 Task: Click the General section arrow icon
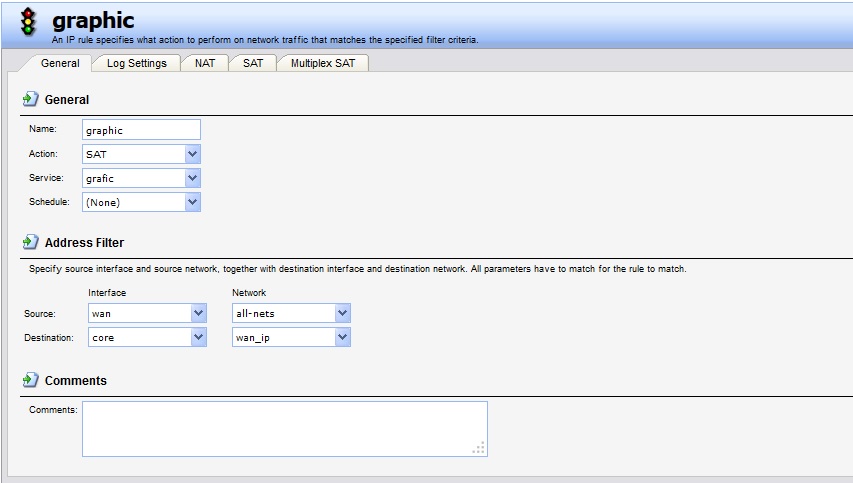(x=30, y=100)
